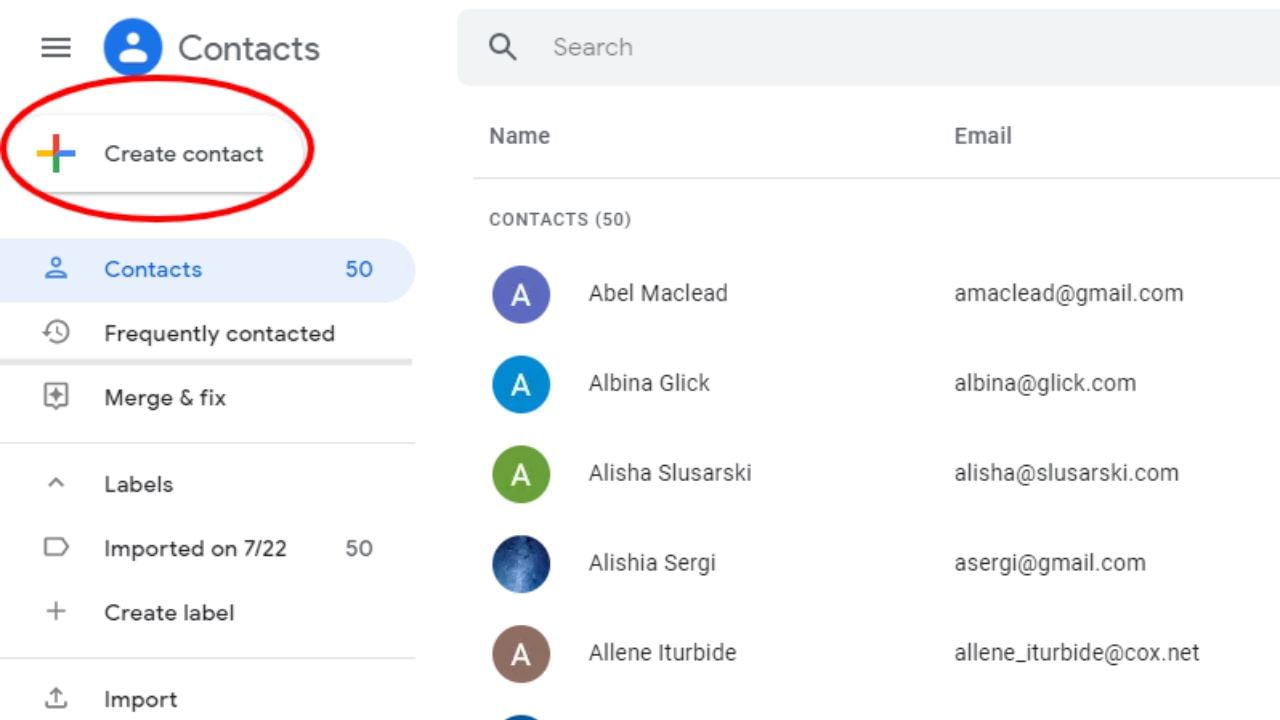
Task: Open contact Alishia Sergi
Action: pos(652,563)
